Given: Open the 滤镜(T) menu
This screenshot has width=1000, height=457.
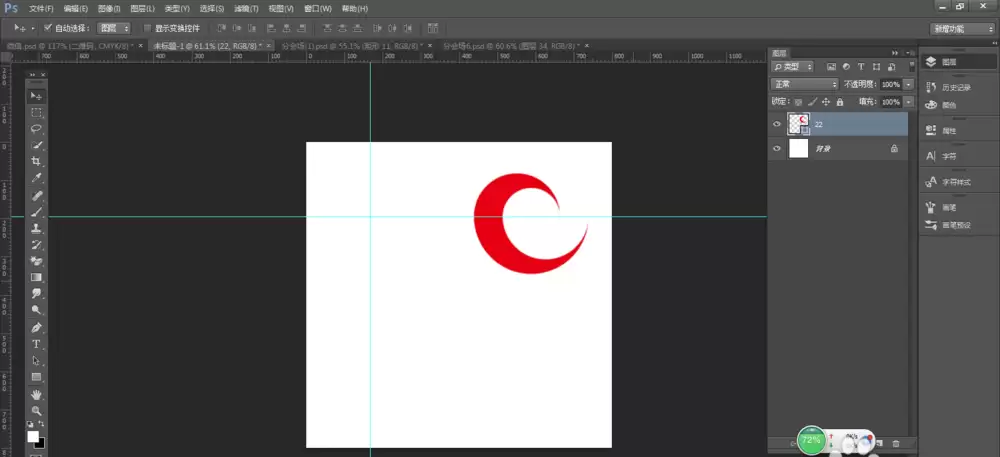Looking at the screenshot, I should click(x=246, y=9).
